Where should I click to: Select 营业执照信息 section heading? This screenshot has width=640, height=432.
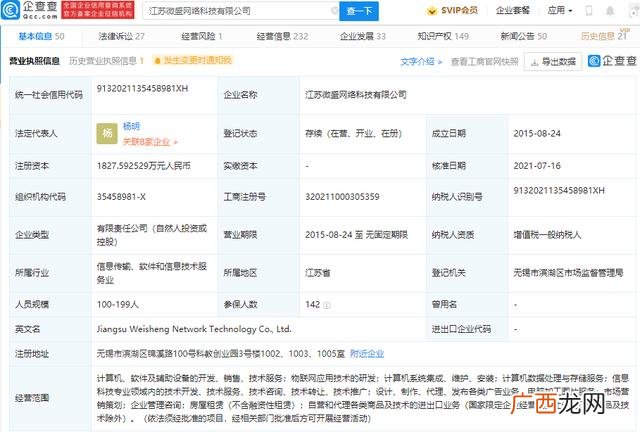35,61
